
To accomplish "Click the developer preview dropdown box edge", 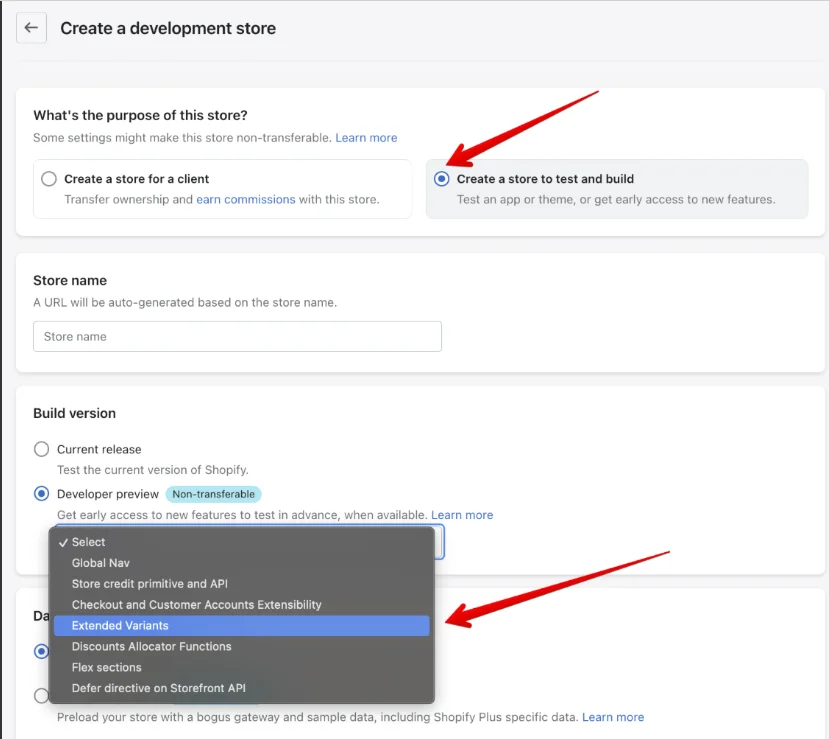I will [440, 542].
